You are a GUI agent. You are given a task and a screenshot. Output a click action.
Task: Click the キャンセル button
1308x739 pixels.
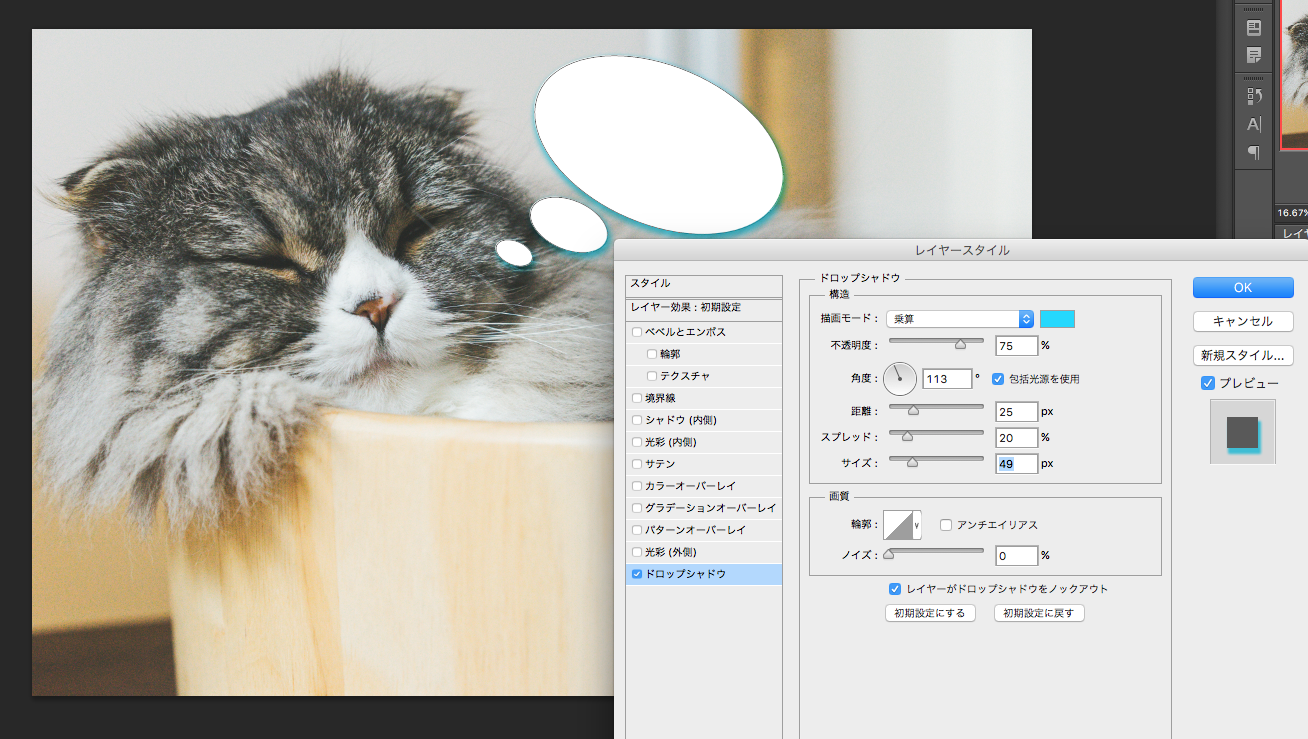(1242, 321)
